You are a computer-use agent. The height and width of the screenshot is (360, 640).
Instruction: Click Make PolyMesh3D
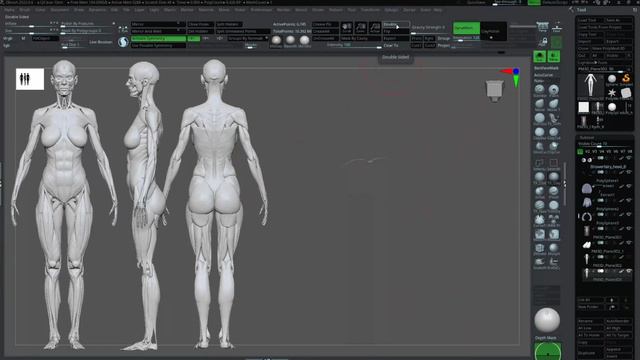611,49
